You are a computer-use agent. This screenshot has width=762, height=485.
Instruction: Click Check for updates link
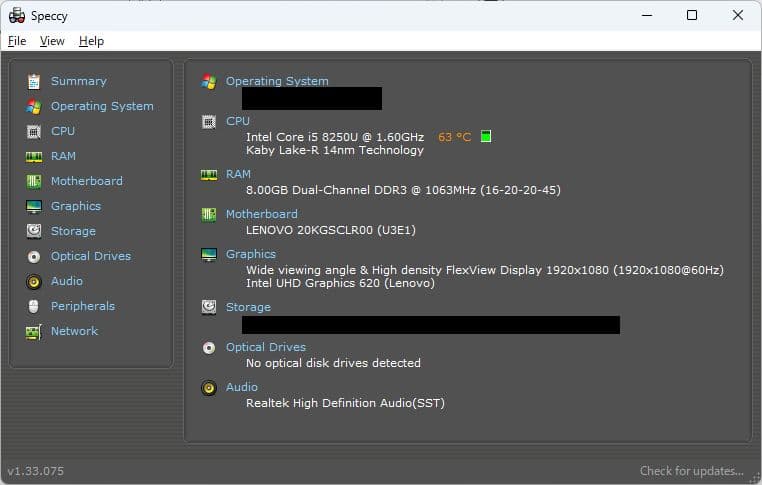[x=692, y=471]
